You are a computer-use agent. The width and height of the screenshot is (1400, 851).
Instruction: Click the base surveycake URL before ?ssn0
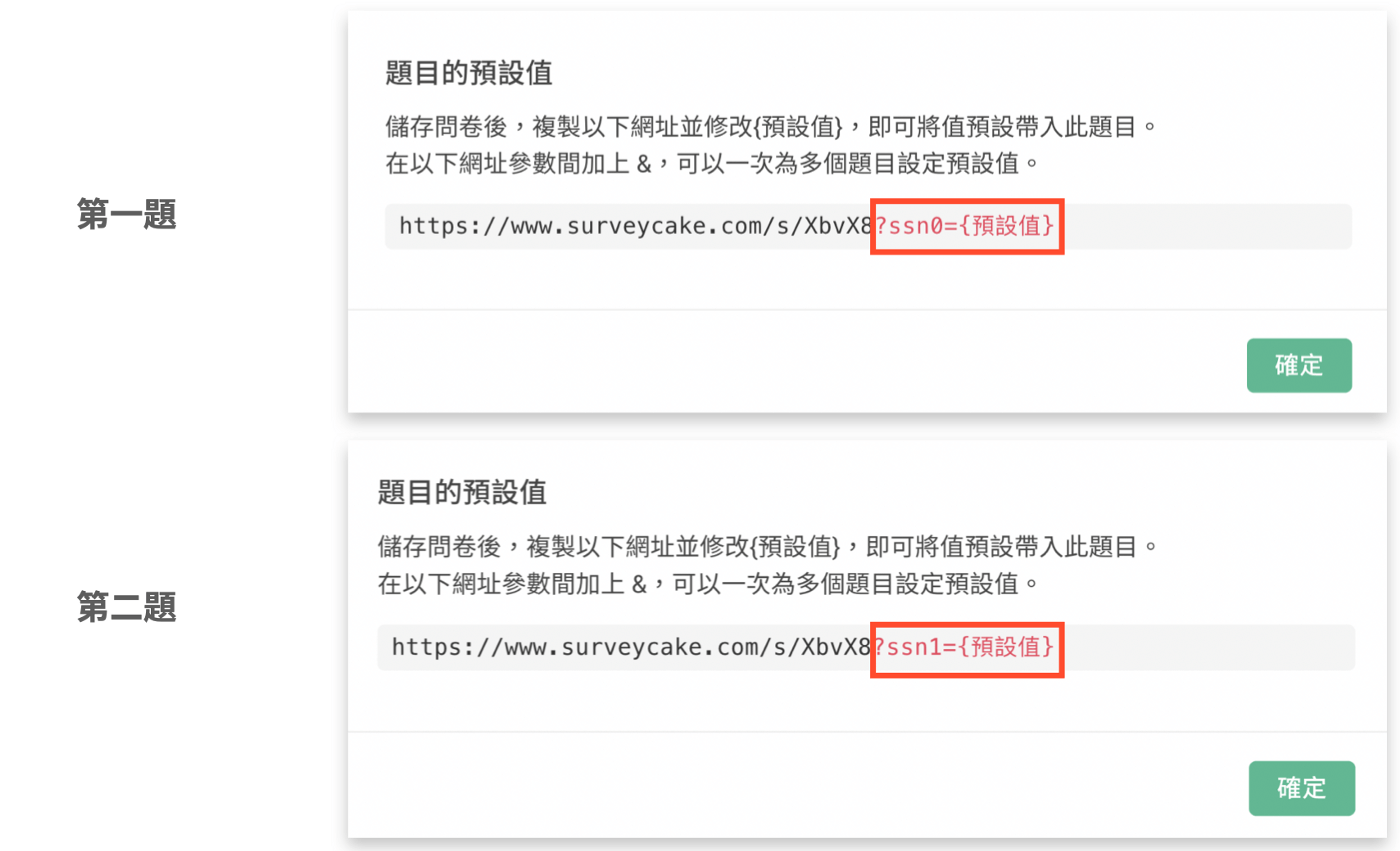point(637,227)
